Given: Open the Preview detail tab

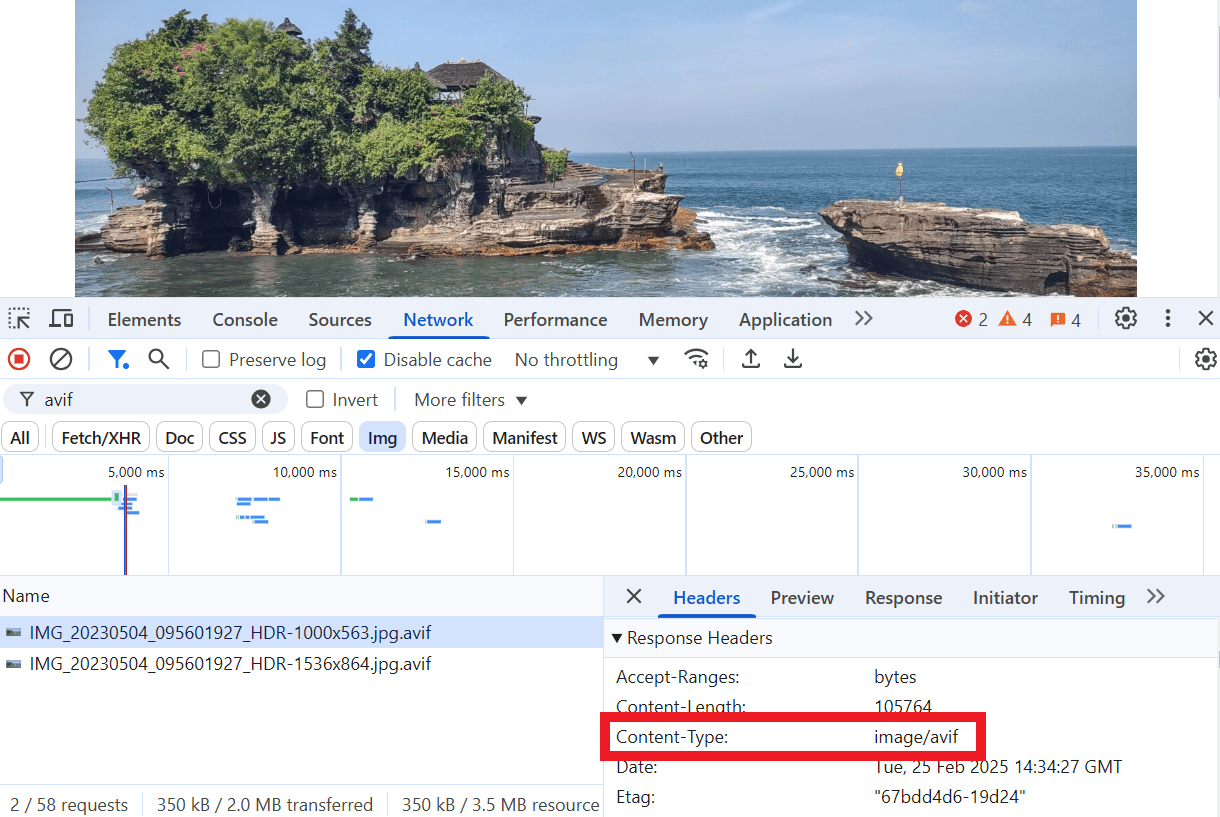Looking at the screenshot, I should pyautogui.click(x=802, y=598).
